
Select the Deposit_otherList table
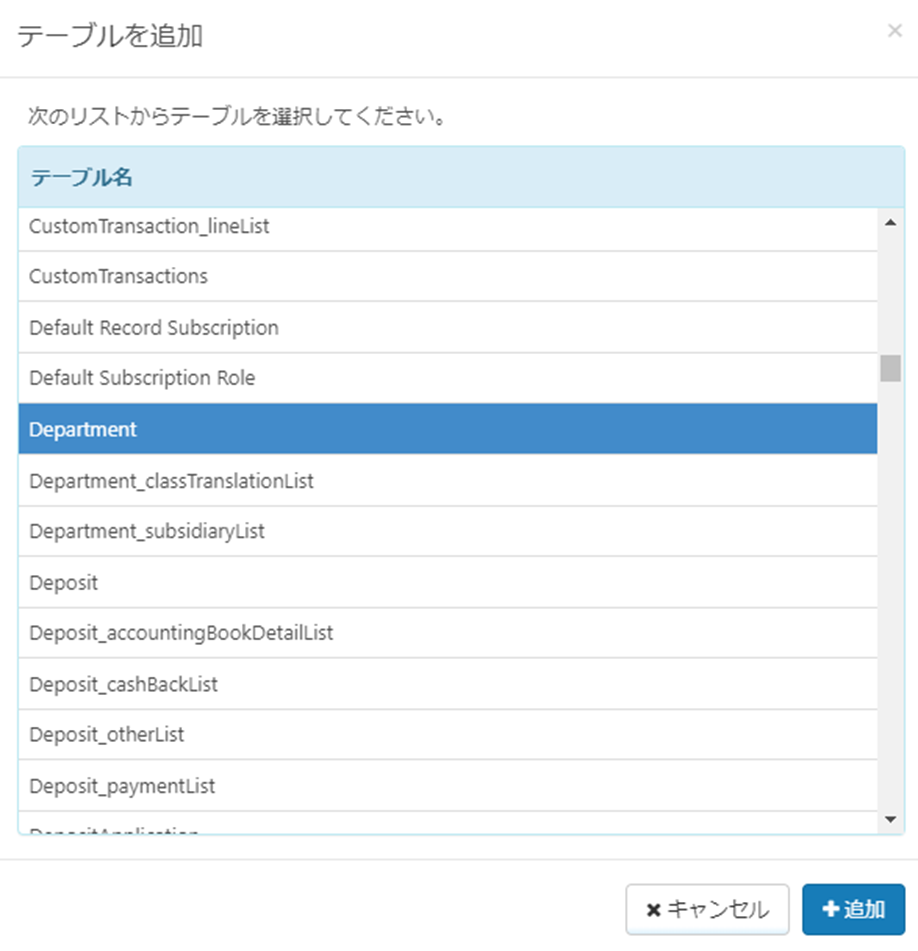pyautogui.click(x=440, y=735)
